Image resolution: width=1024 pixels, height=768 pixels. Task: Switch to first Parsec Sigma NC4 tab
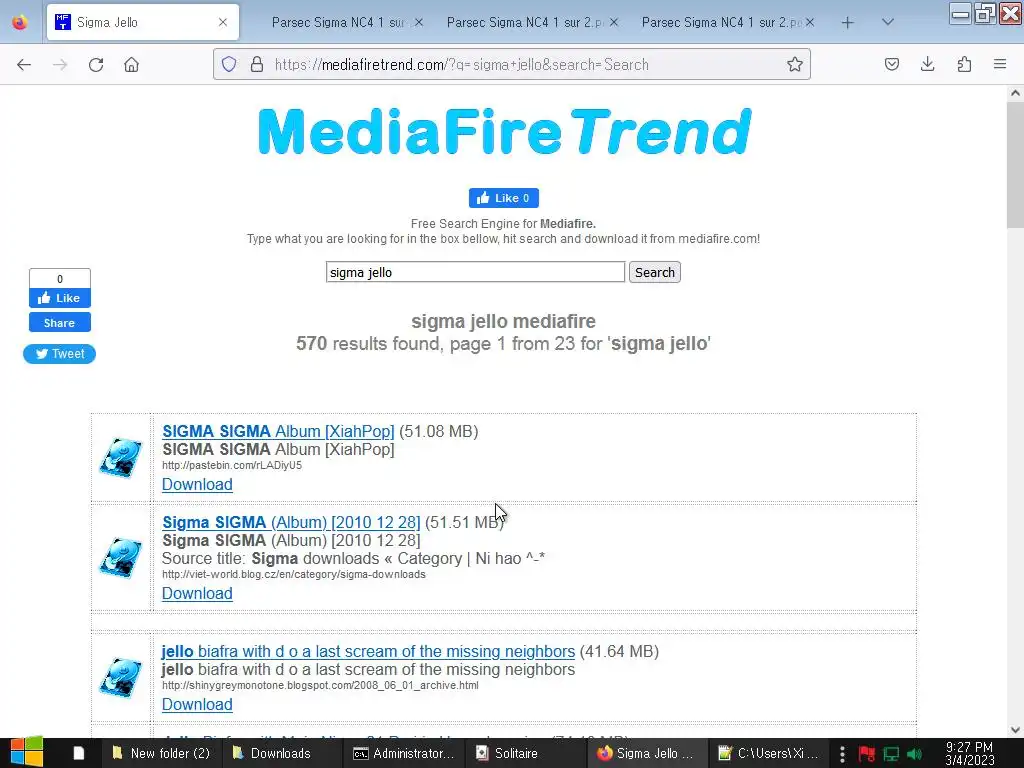[x=338, y=22]
